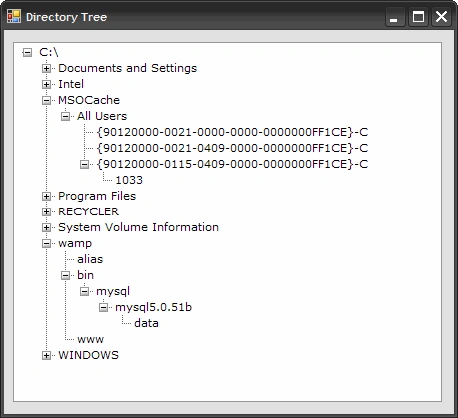Expand the Intel folder node
Screen dimensions: 458x418
(46, 84)
